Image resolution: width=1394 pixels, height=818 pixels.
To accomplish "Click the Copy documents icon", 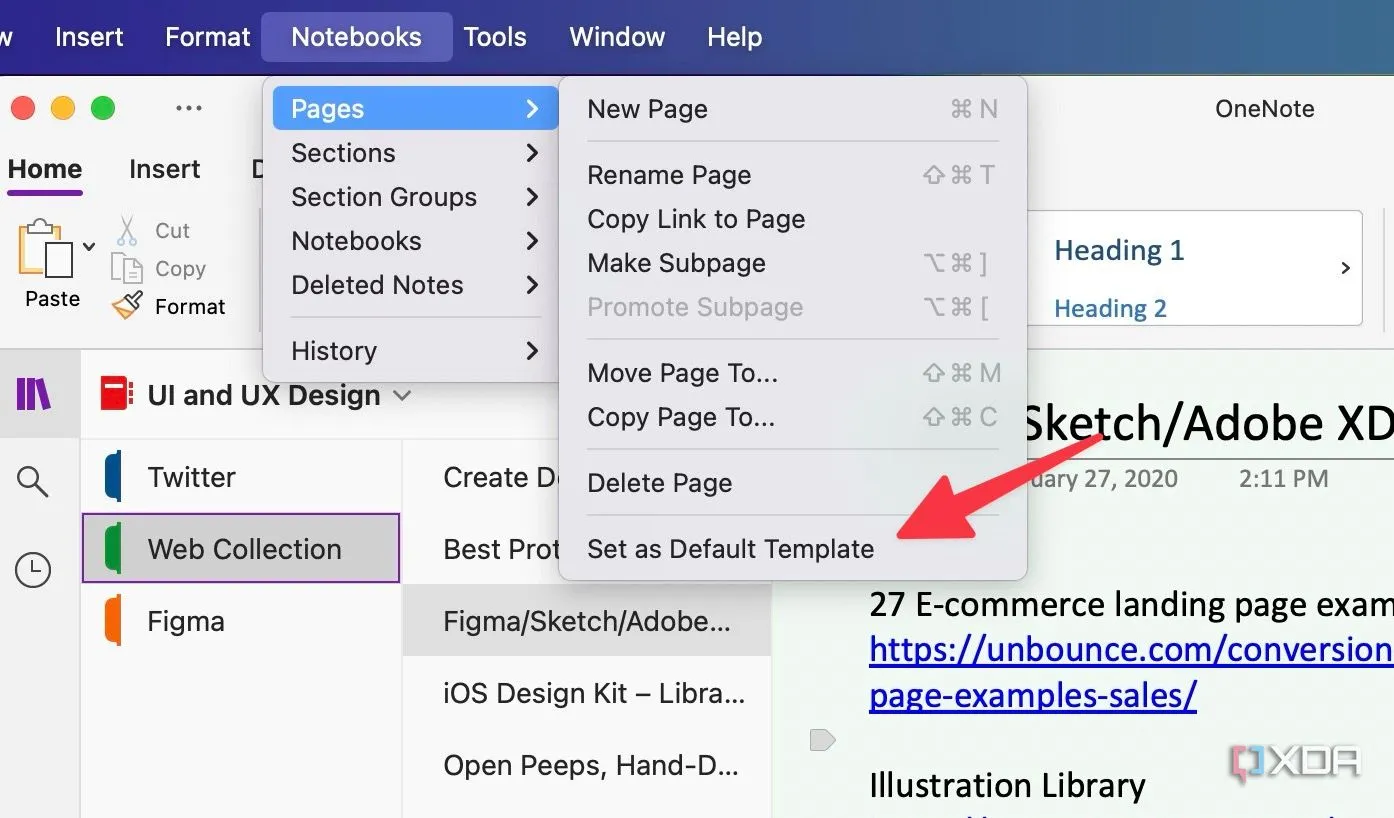I will pyautogui.click(x=127, y=269).
